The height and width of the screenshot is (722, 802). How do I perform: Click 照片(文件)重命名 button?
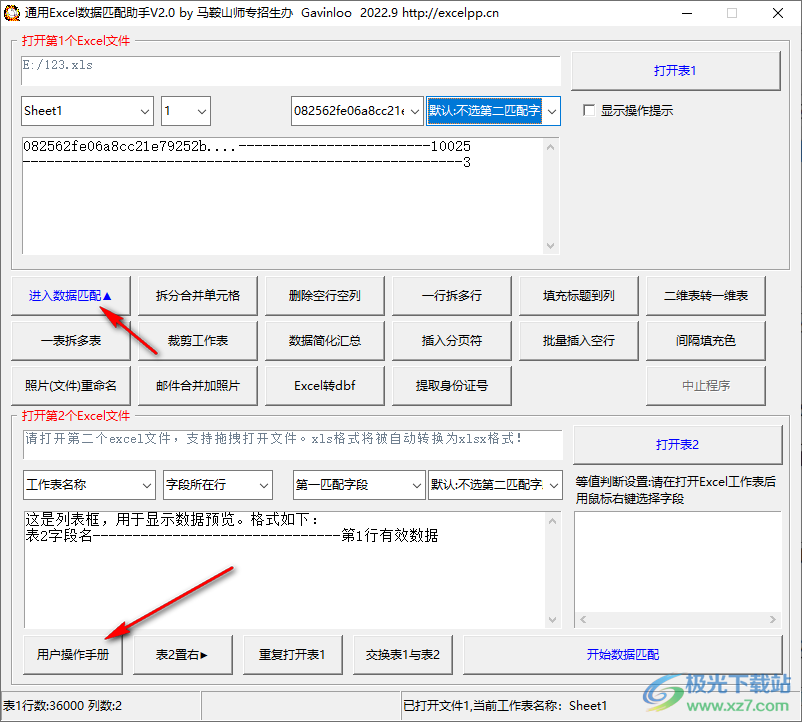coord(71,386)
